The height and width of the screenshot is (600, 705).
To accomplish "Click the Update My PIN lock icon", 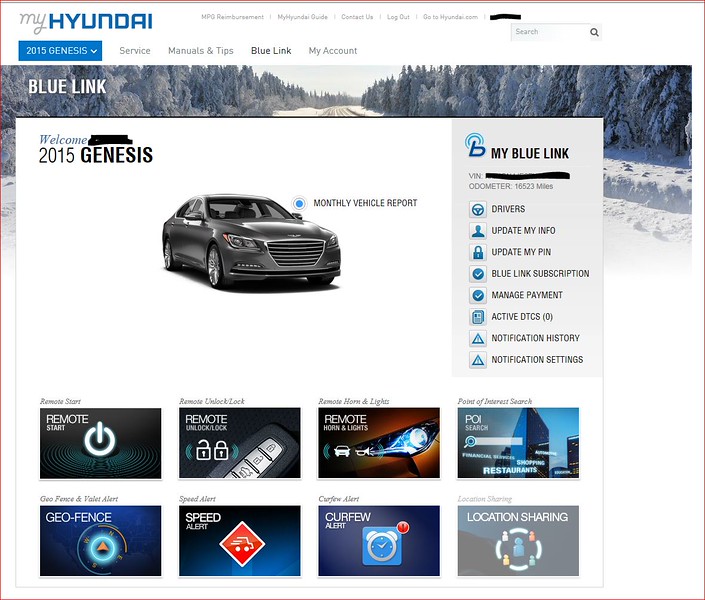I will (x=478, y=252).
